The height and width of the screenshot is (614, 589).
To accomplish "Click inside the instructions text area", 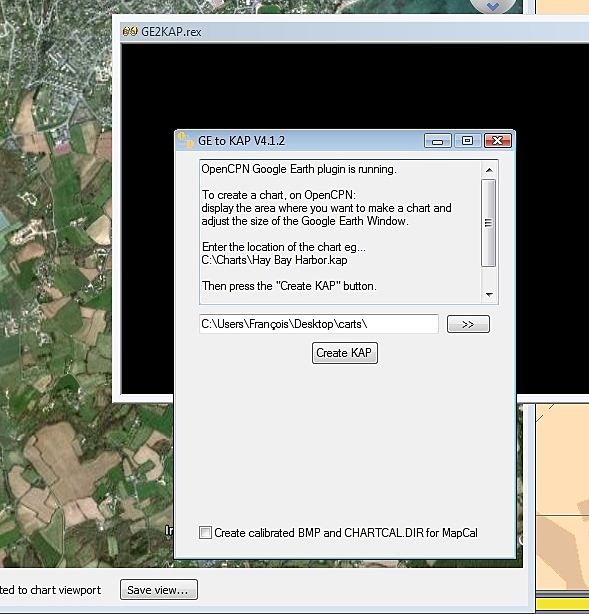I will click(x=340, y=232).
